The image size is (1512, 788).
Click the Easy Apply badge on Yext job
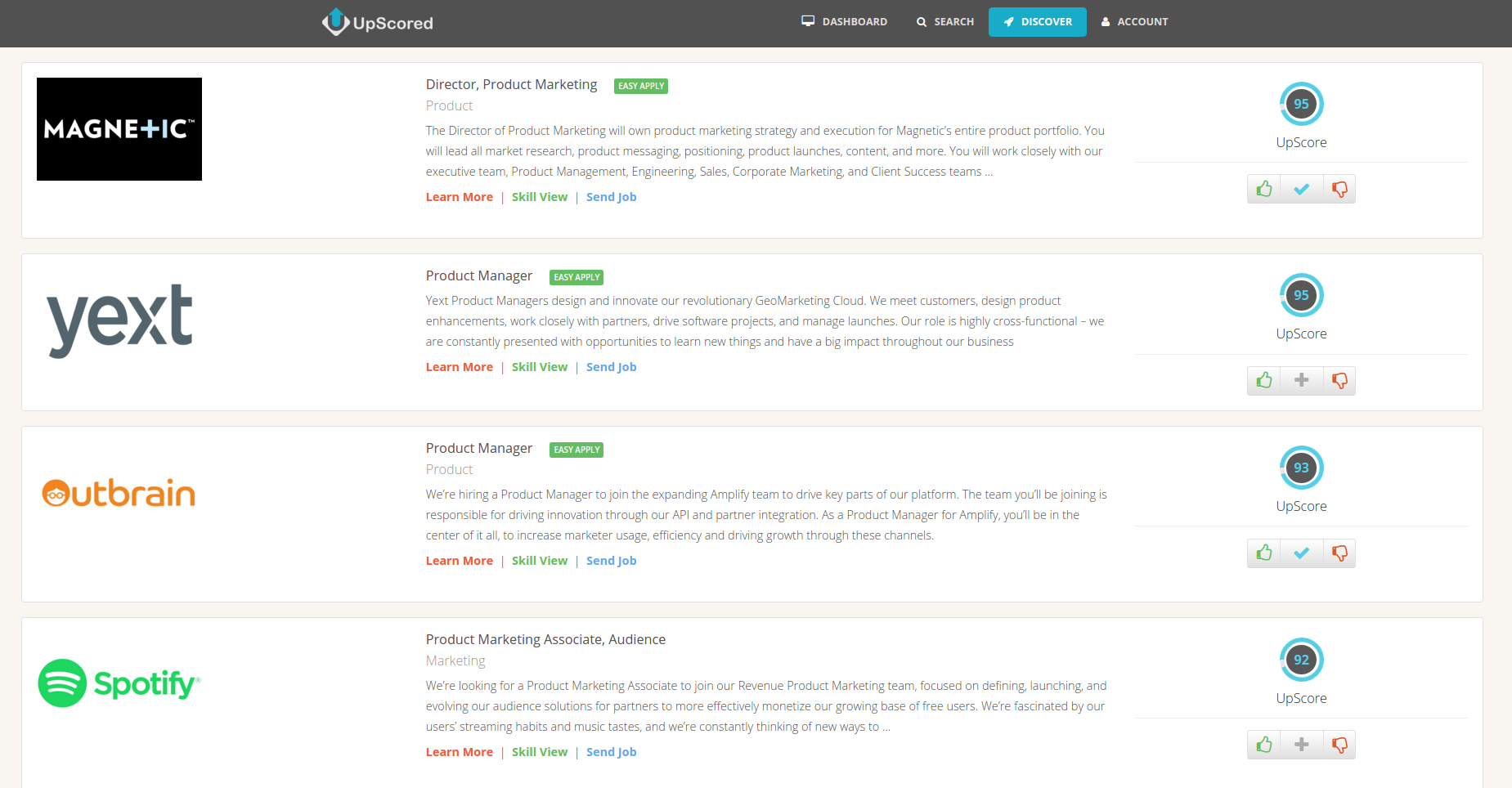577,277
